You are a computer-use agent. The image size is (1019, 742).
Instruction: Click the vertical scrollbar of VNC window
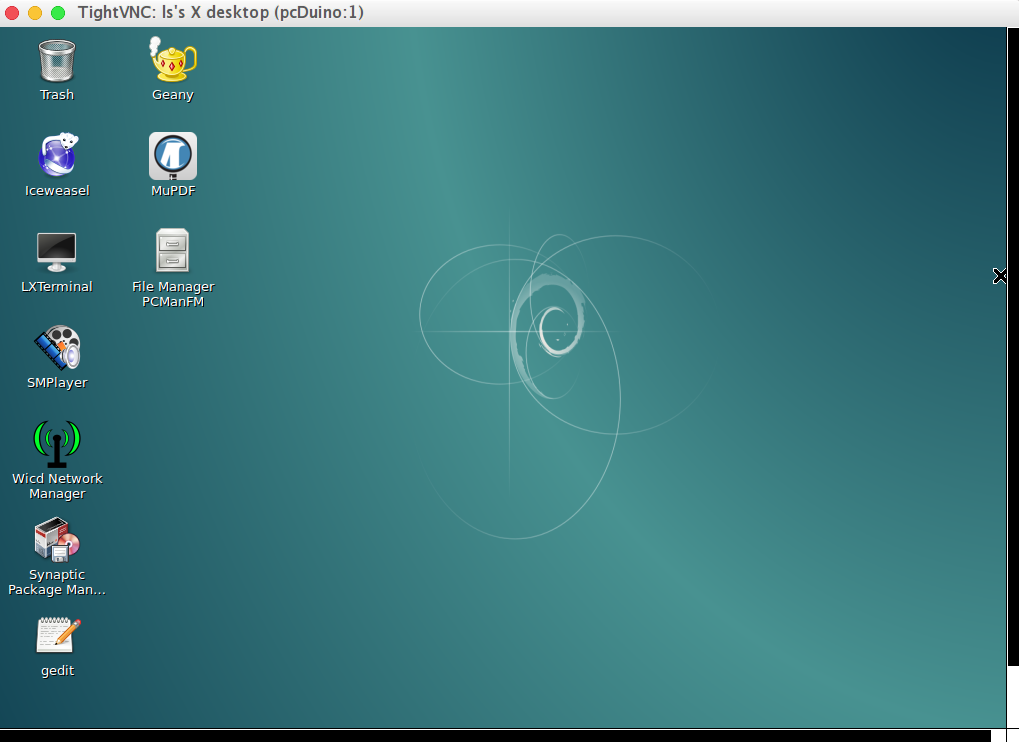click(x=1013, y=346)
